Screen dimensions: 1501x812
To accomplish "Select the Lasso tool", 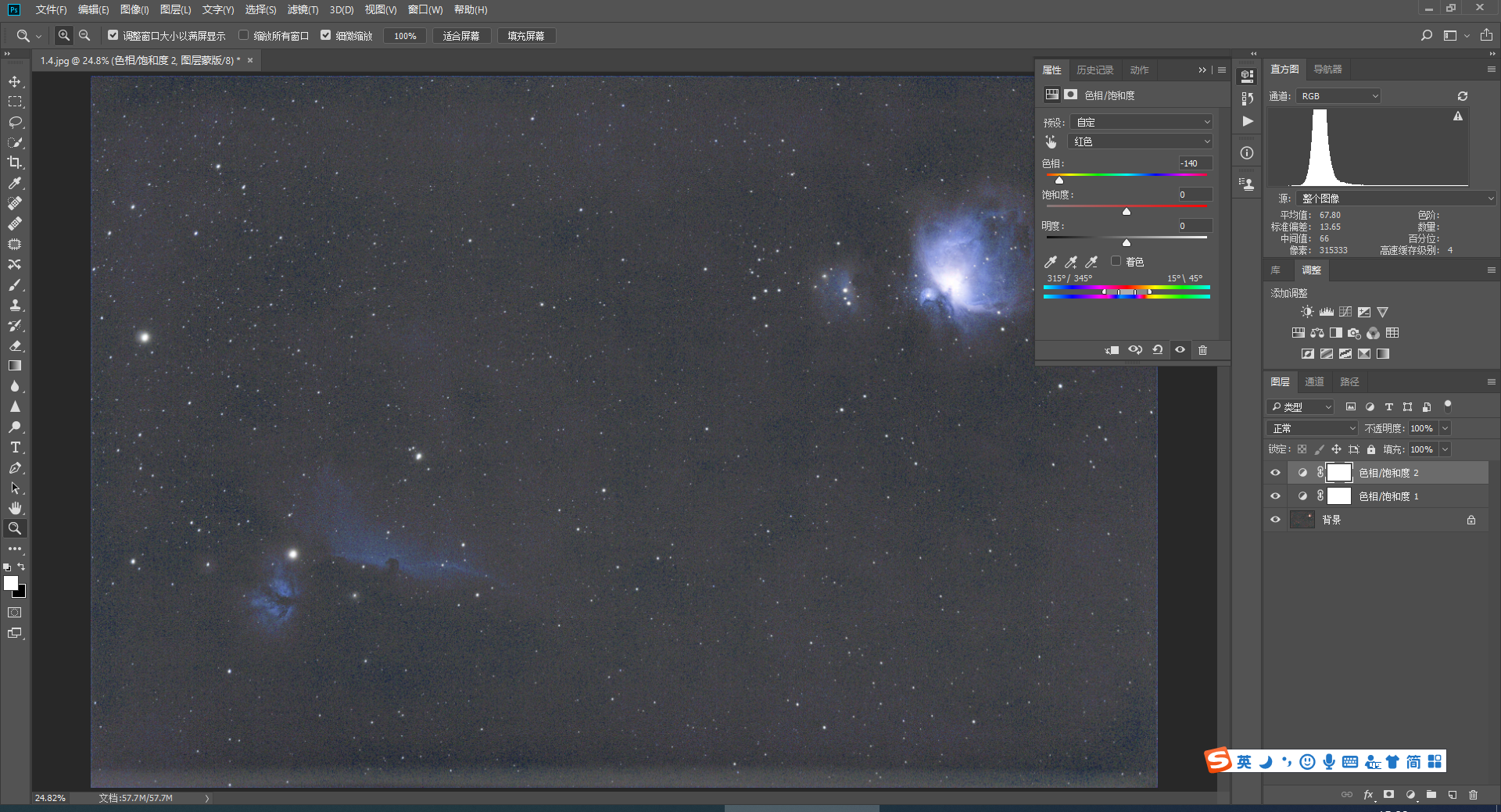I will [x=15, y=122].
